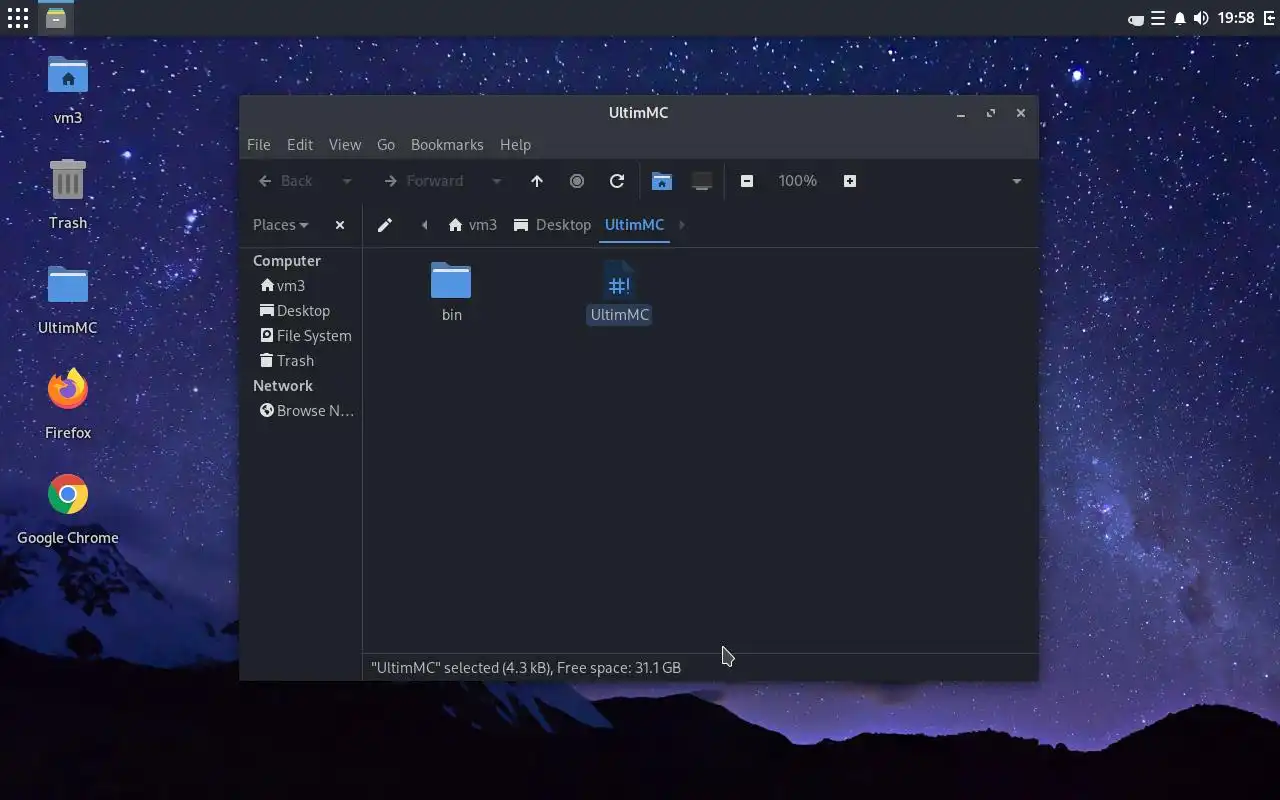Click the Back navigation button
Viewport: 1280px width, 800px height.
pyautogui.click(x=286, y=181)
